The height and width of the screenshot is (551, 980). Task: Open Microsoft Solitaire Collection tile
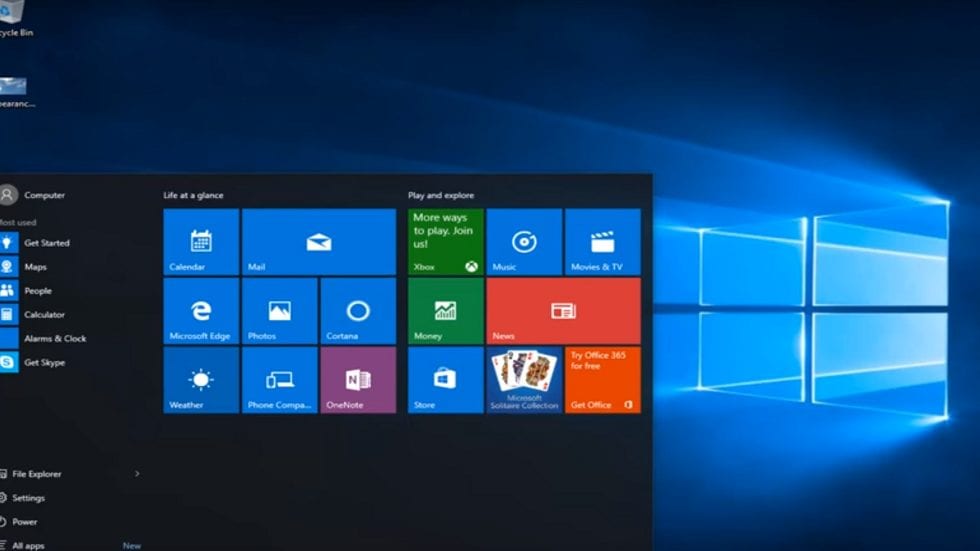click(x=524, y=380)
